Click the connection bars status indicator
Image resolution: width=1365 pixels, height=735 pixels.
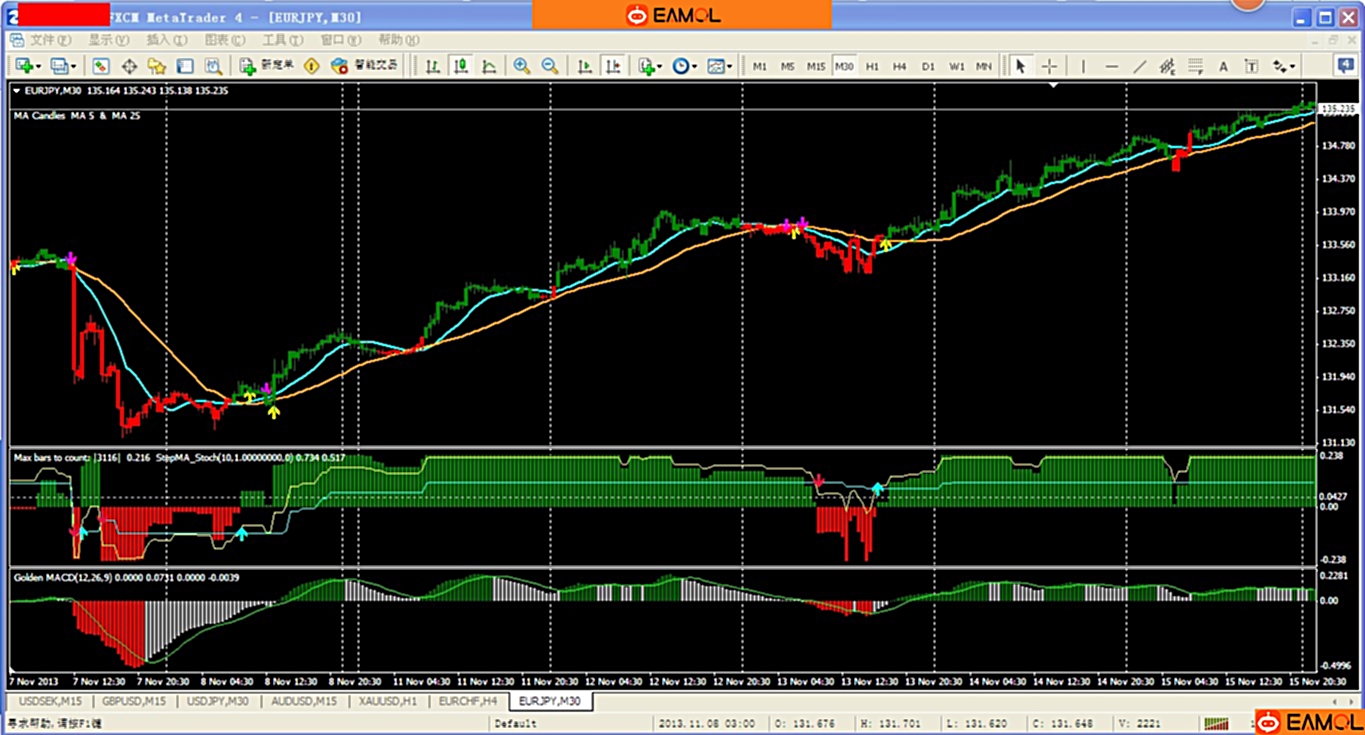click(1216, 723)
